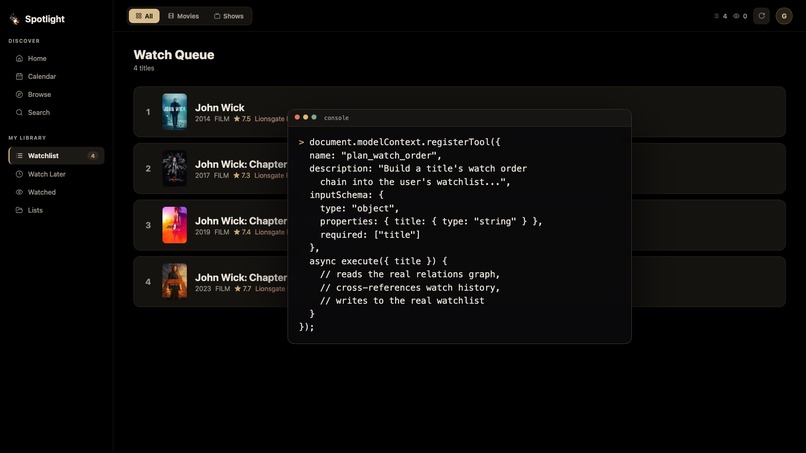The width and height of the screenshot is (806, 453).
Task: Open Search from the sidebar
Action: [x=57, y=112]
